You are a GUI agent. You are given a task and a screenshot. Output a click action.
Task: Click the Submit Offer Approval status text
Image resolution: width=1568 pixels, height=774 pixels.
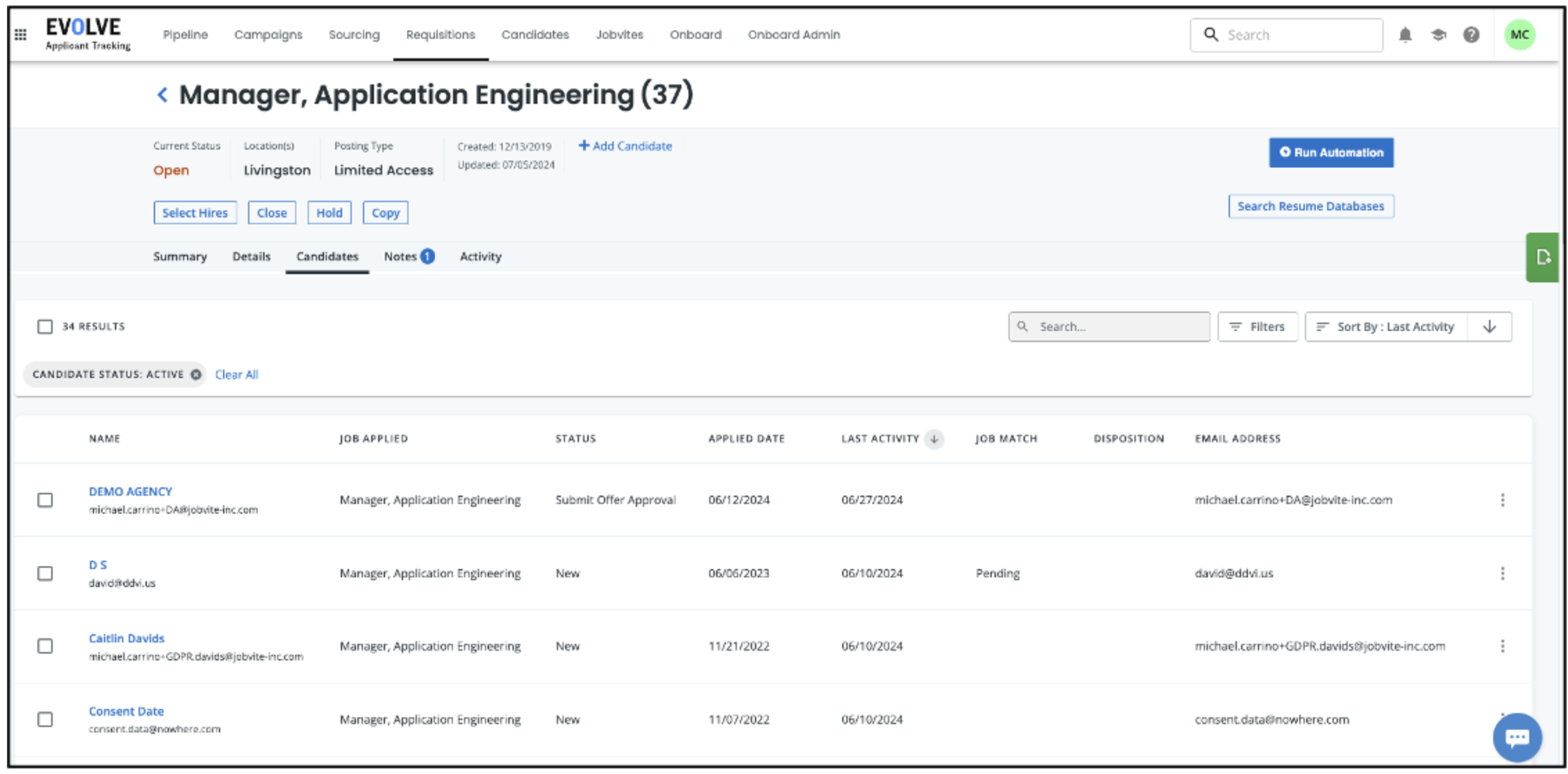(x=616, y=500)
